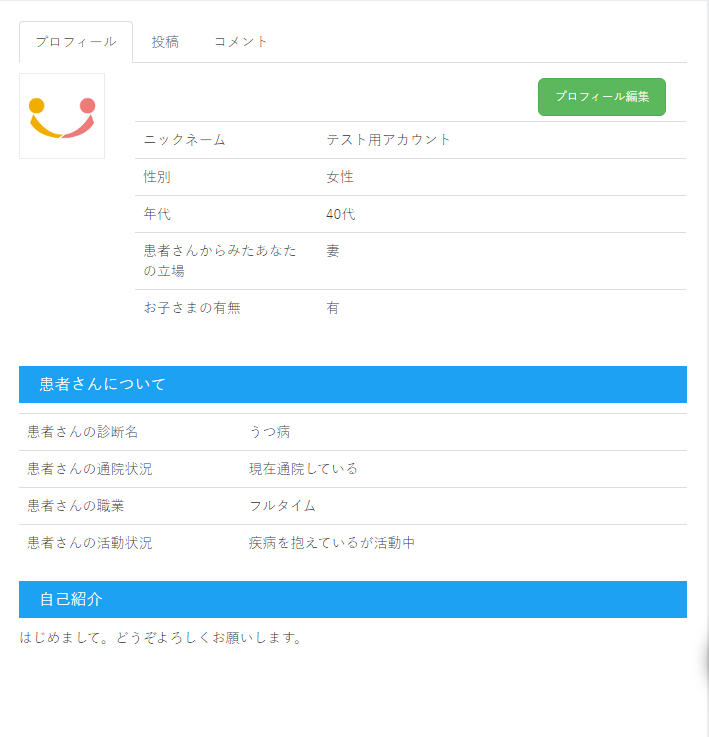Click the ニックネーム label
This screenshot has height=737, width=709.
click(185, 140)
